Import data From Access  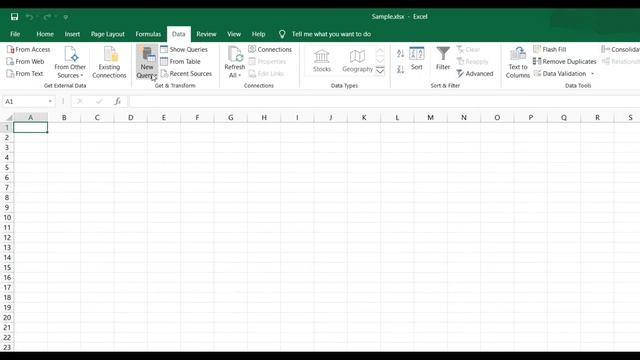[x=29, y=49]
